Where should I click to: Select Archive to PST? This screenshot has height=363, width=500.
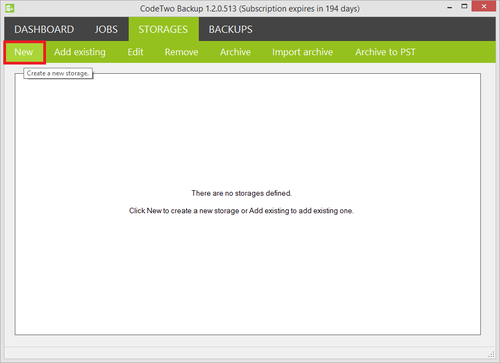pyautogui.click(x=385, y=52)
